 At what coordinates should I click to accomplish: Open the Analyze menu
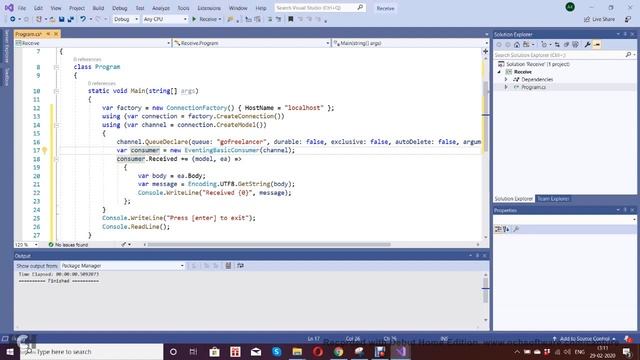(x=161, y=8)
